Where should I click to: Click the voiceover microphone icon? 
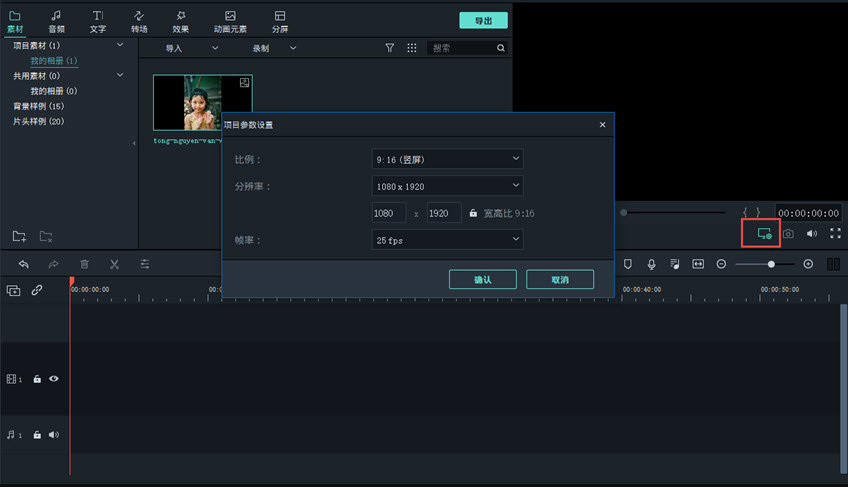[651, 264]
